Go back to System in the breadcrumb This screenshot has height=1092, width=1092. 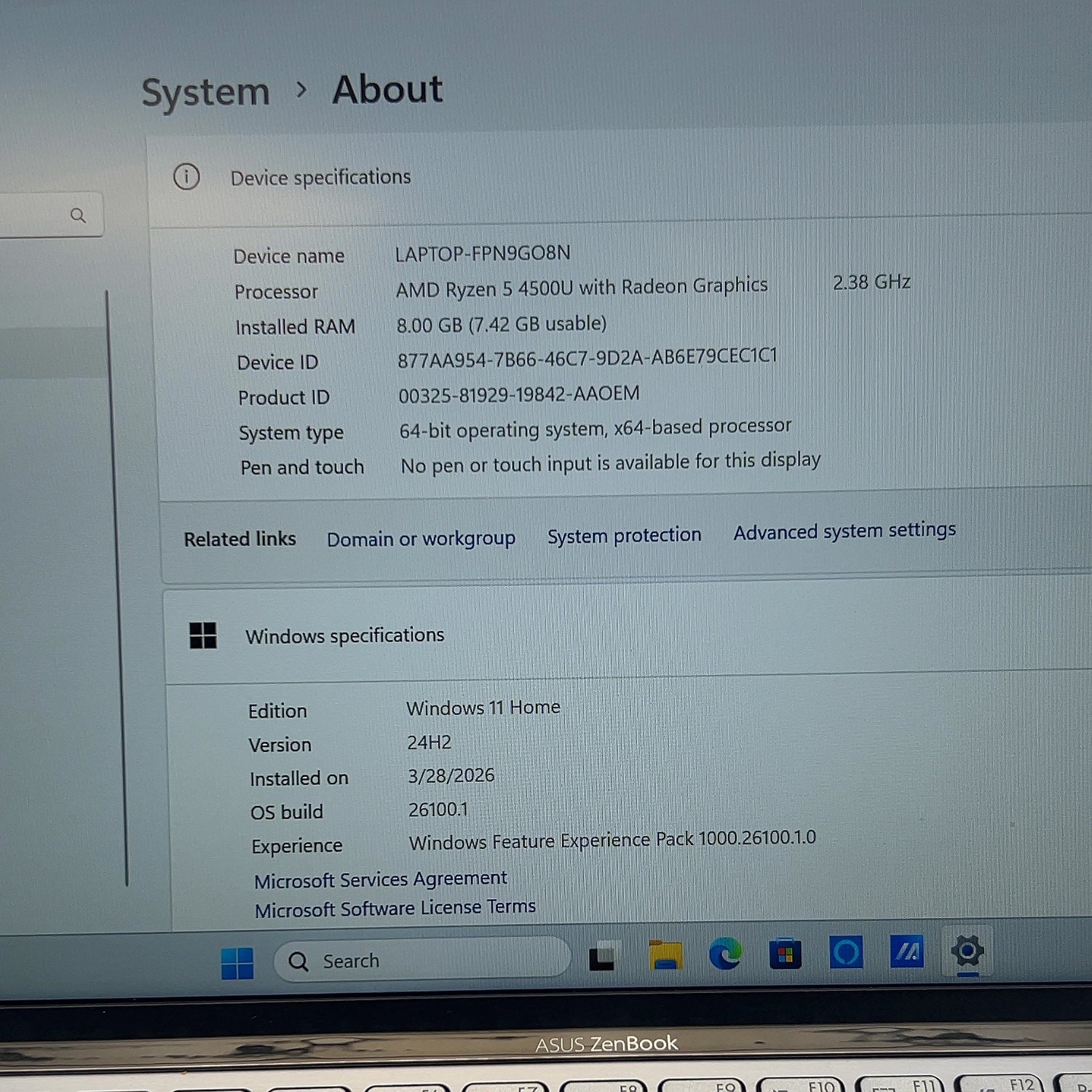point(205,92)
